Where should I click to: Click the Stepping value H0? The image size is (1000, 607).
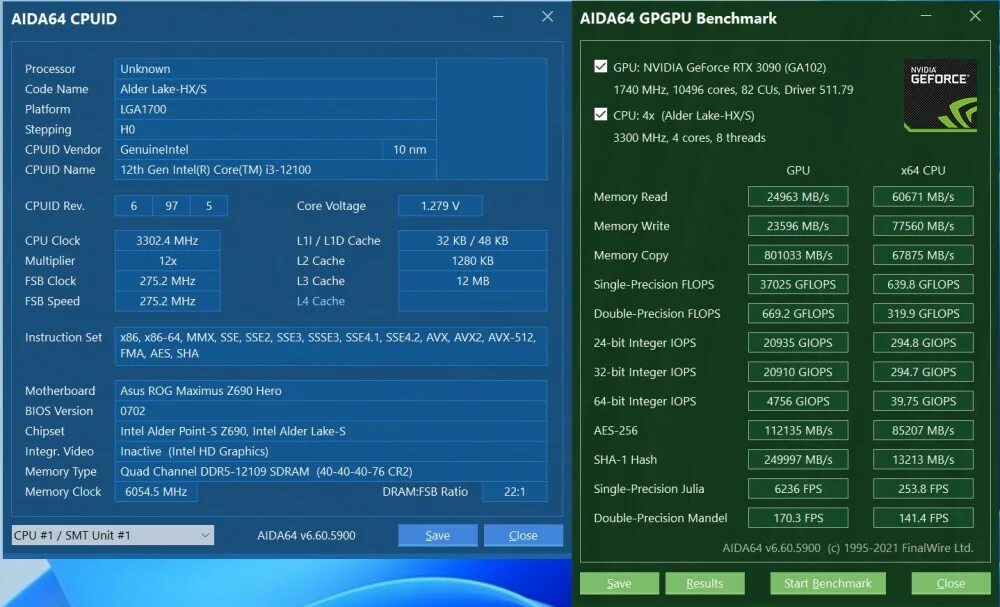pos(276,129)
